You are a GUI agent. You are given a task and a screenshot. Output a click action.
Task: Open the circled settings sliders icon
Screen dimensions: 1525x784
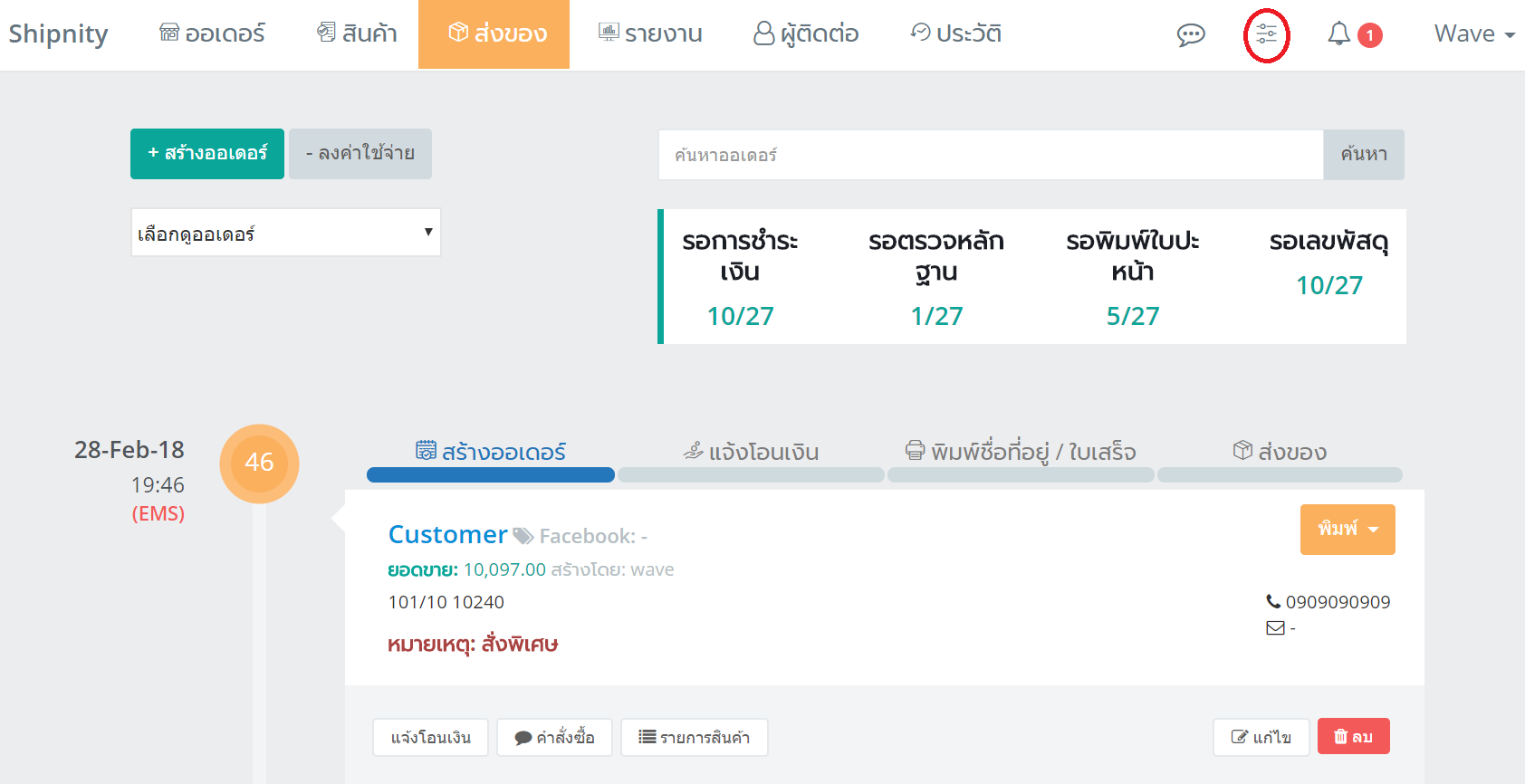pos(1266,35)
